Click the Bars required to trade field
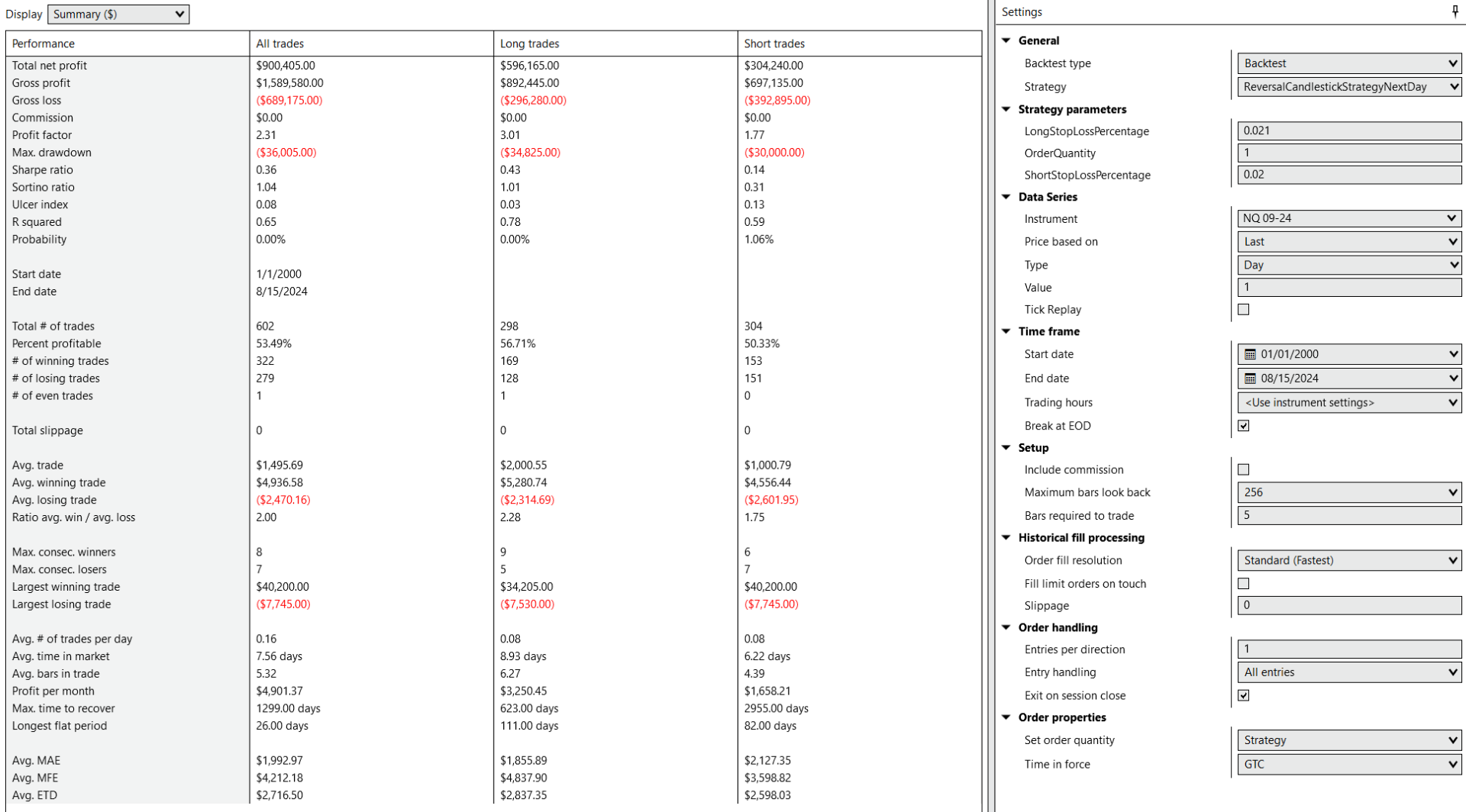Screen dimensions: 1466x812 [x=1349, y=516]
